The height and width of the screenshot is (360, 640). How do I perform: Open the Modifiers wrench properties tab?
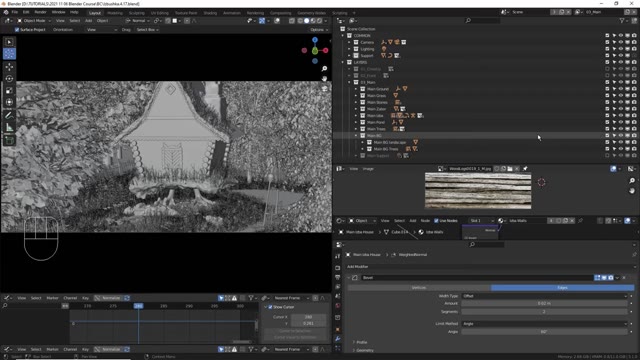[338, 339]
